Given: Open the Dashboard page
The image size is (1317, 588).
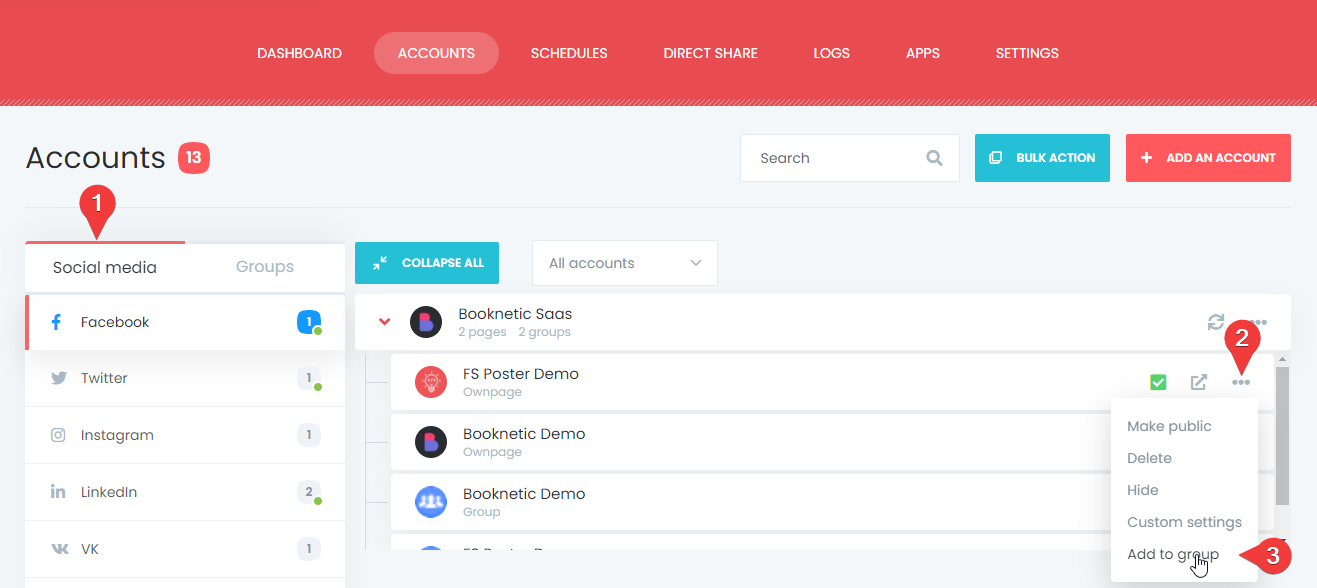Looking at the screenshot, I should (299, 53).
